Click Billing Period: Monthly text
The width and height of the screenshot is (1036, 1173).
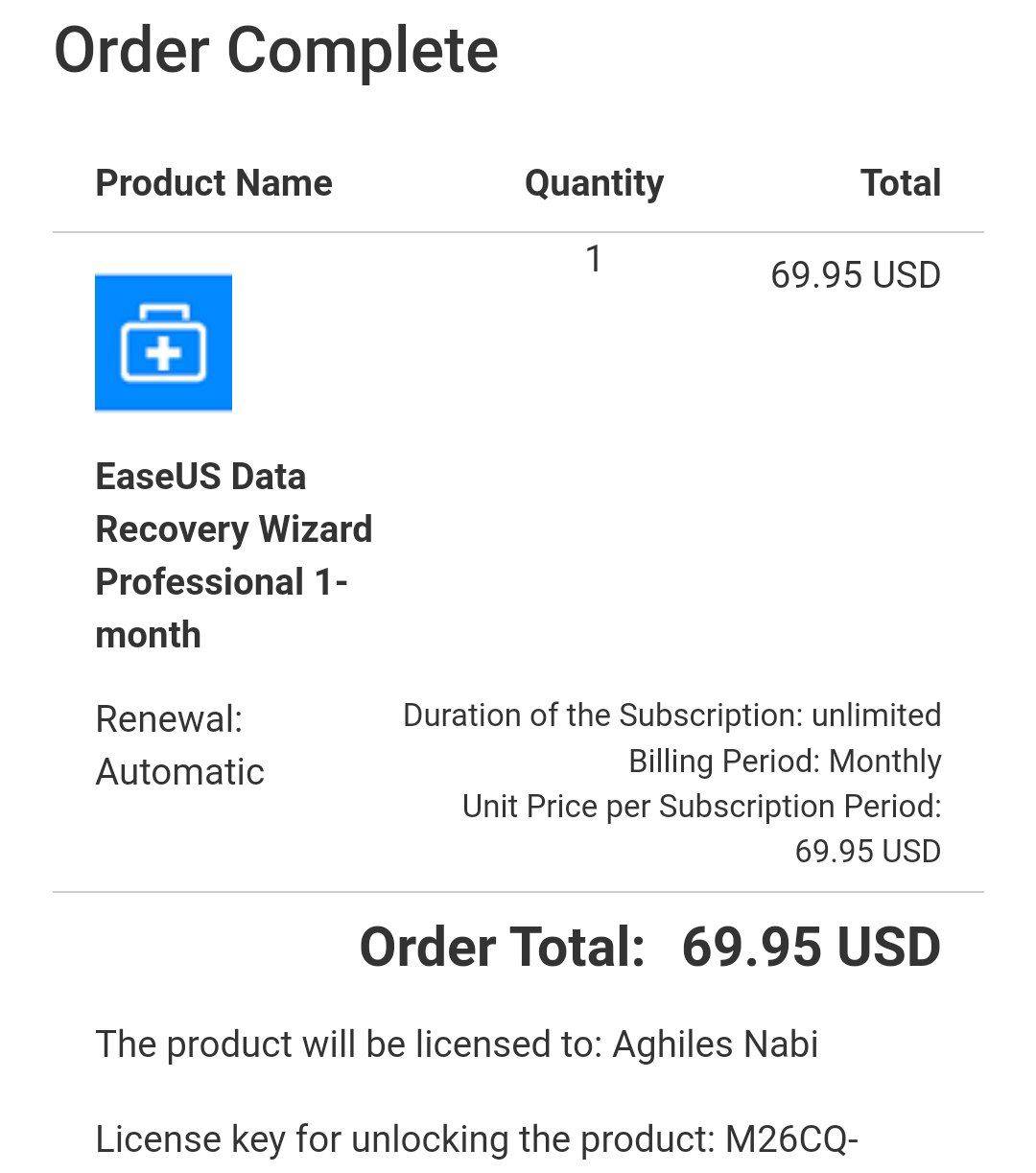click(x=784, y=762)
